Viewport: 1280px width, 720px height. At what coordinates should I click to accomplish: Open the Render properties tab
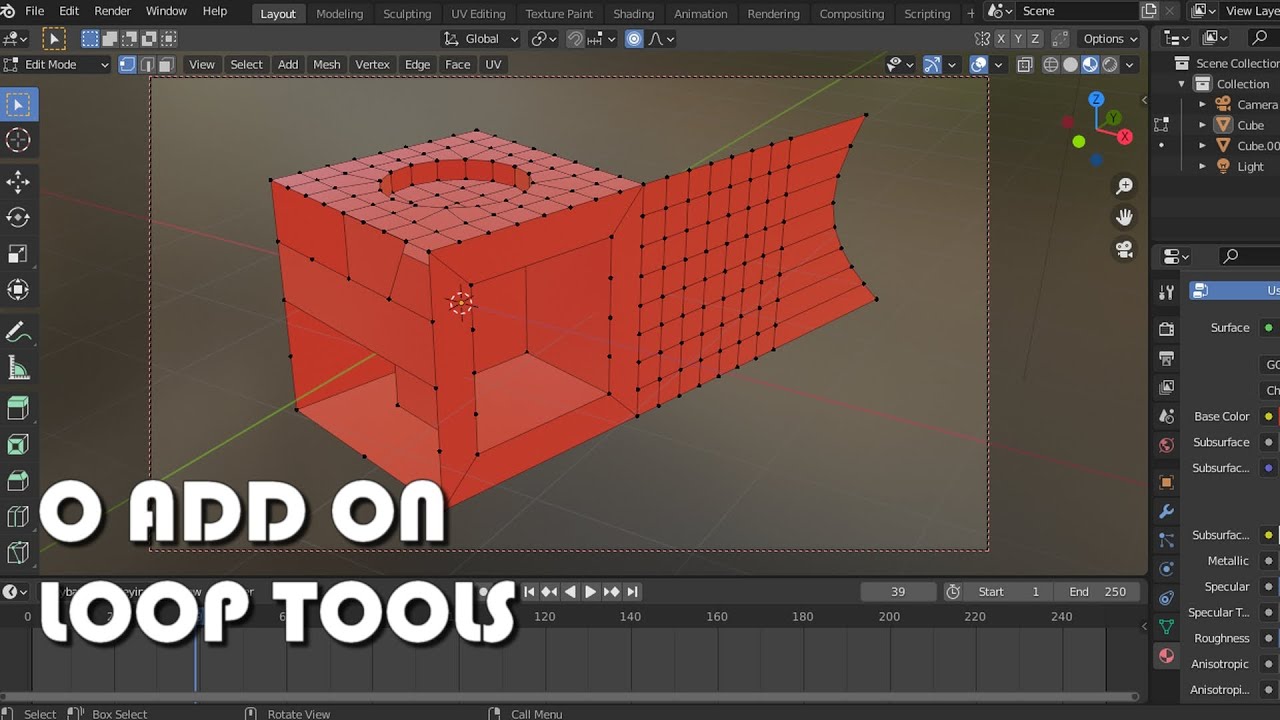1166,329
